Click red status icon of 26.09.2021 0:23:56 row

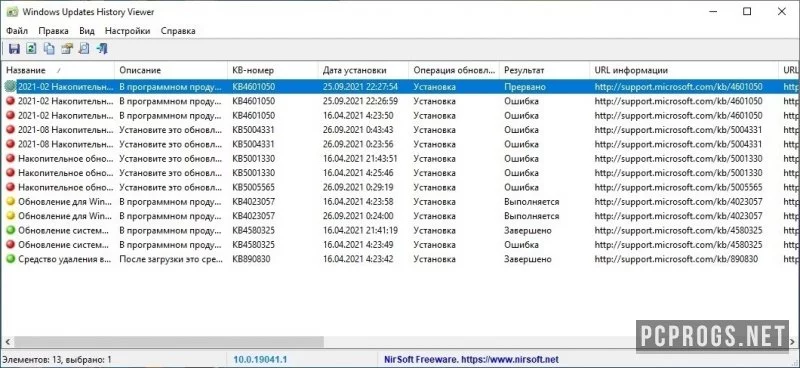click(x=10, y=144)
